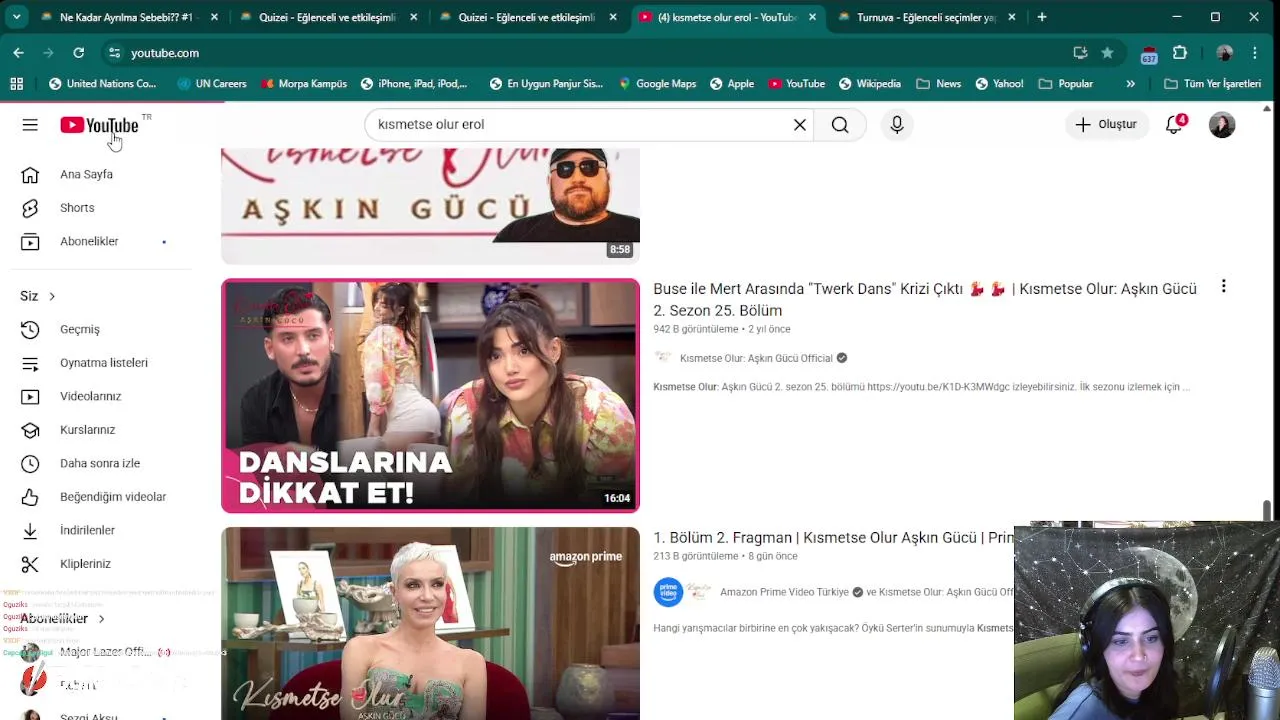Viewport: 1280px width, 720px height.
Task: Show more bookmarks with double chevron
Action: click(x=1130, y=84)
